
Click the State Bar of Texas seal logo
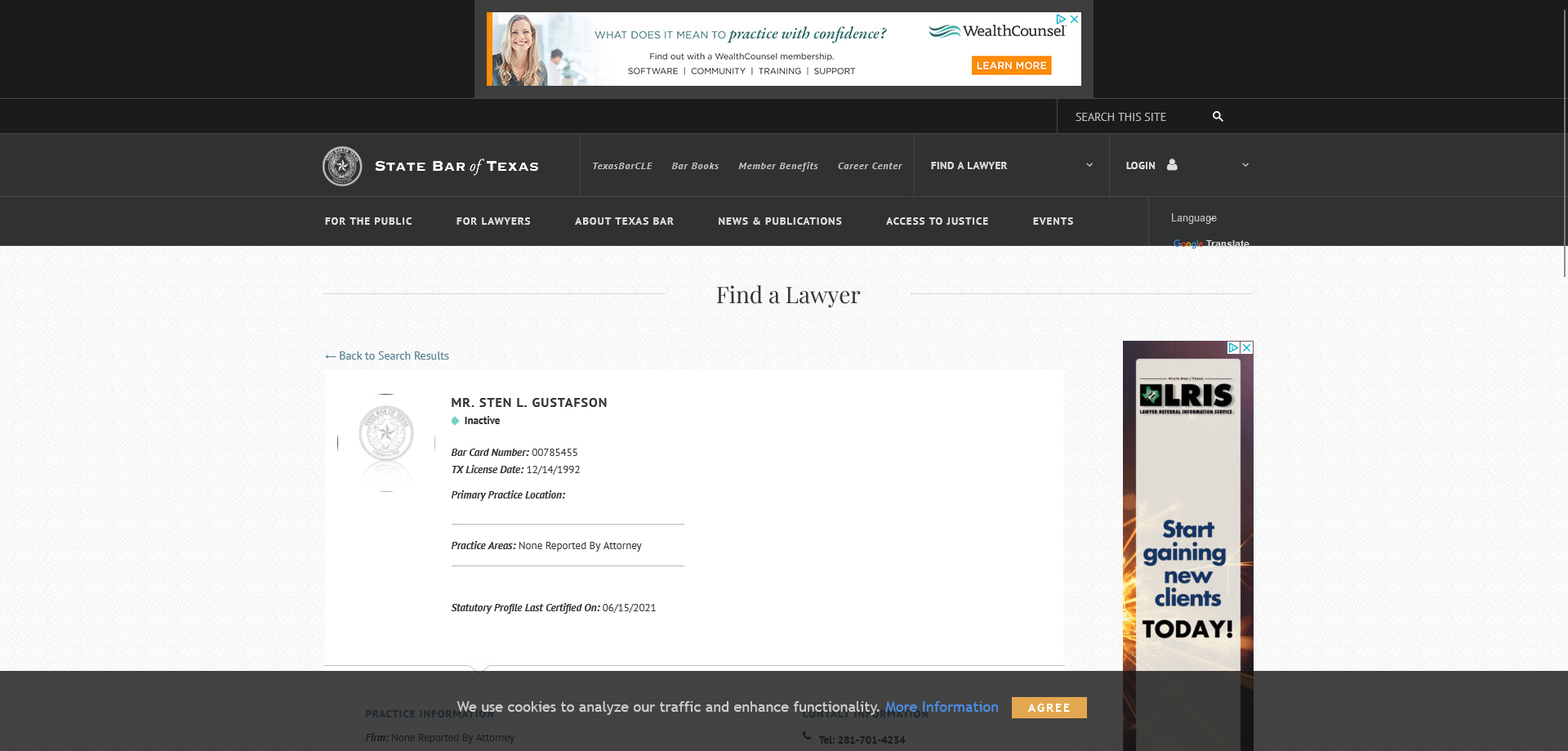[342, 166]
